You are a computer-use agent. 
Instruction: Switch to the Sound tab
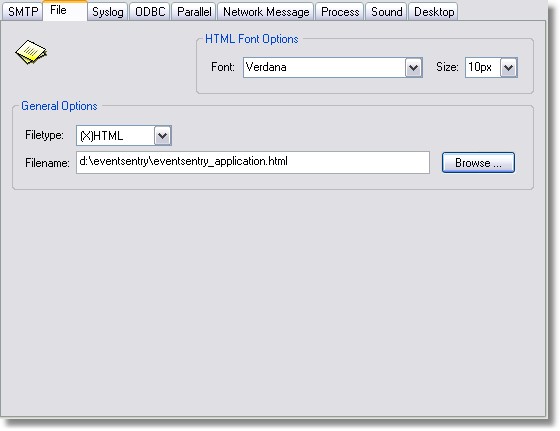pyautogui.click(x=386, y=12)
